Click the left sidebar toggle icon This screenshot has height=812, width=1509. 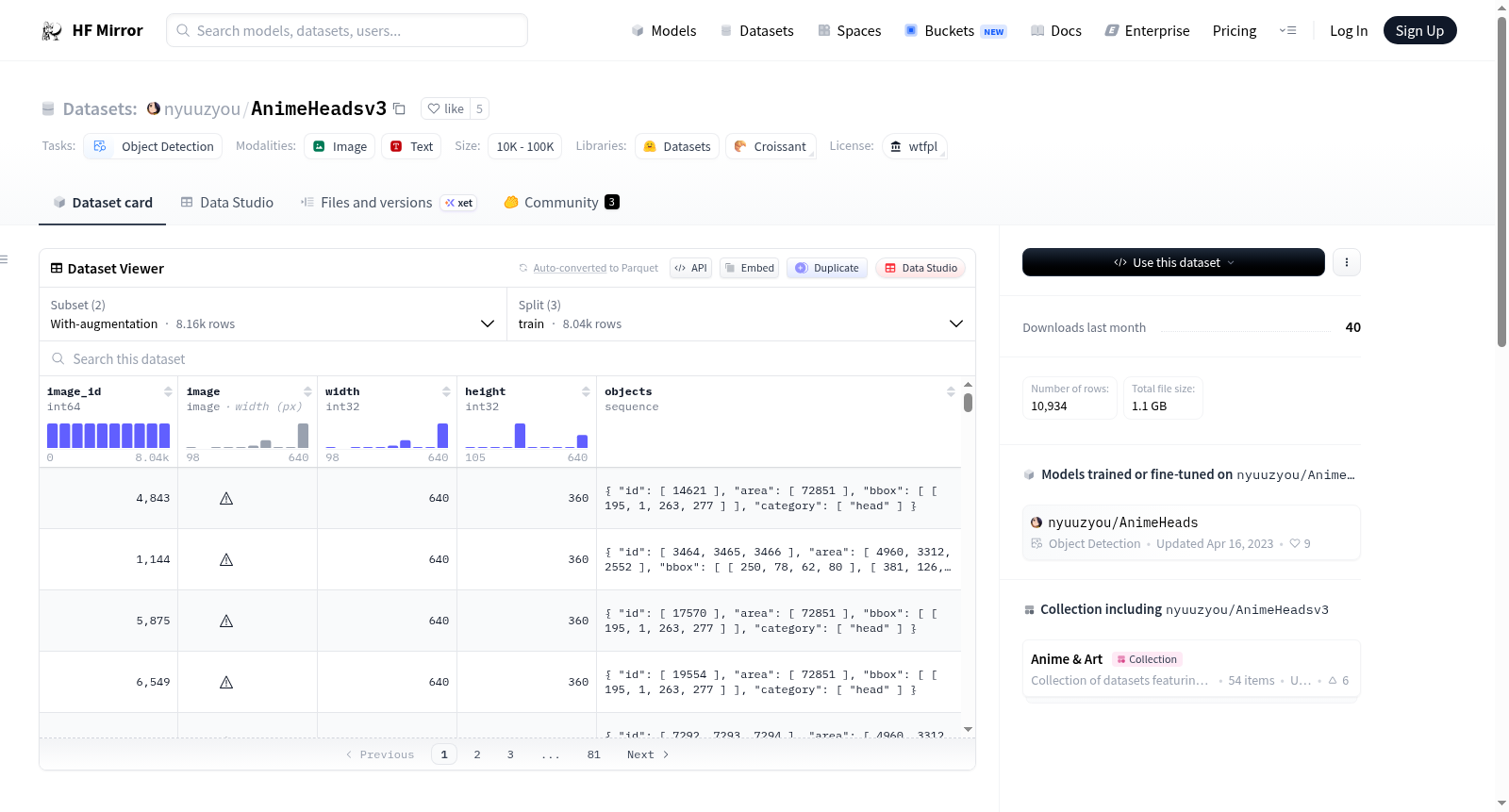point(4,259)
